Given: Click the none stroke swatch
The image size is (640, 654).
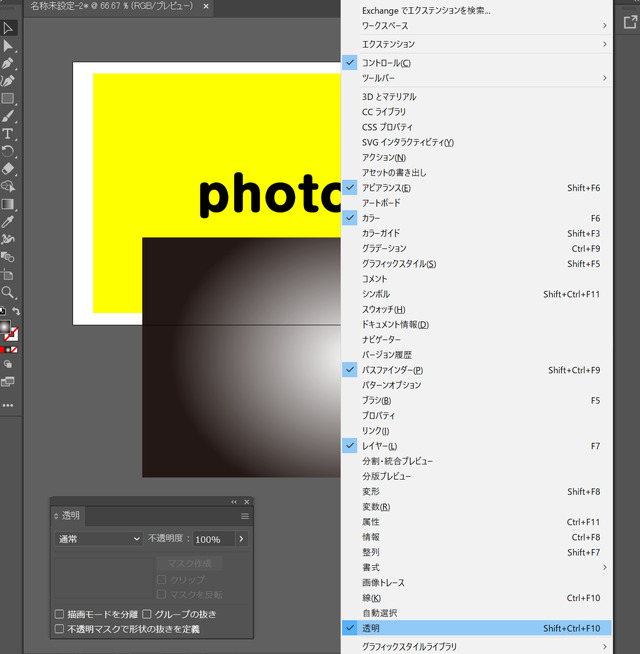Looking at the screenshot, I should point(12,334).
